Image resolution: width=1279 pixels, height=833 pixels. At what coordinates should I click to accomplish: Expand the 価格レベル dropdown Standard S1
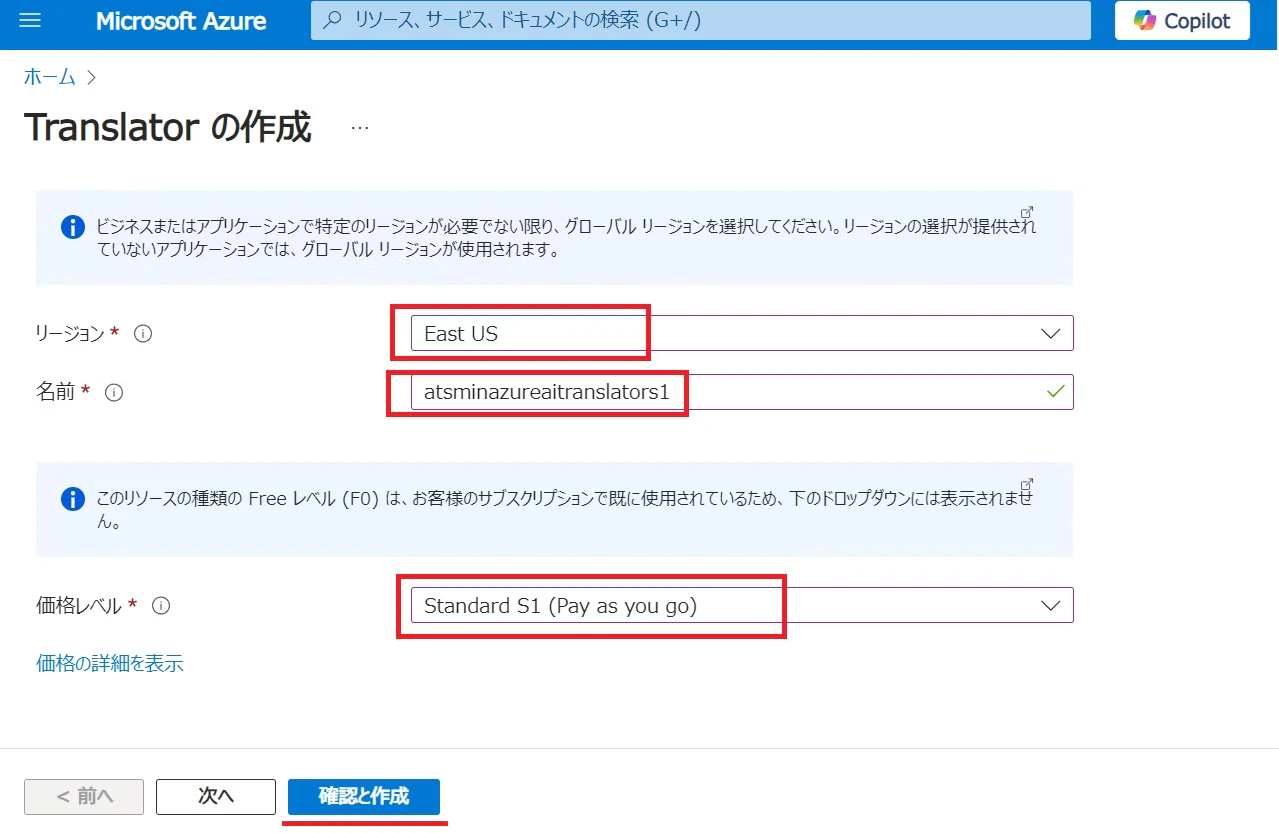pos(742,605)
